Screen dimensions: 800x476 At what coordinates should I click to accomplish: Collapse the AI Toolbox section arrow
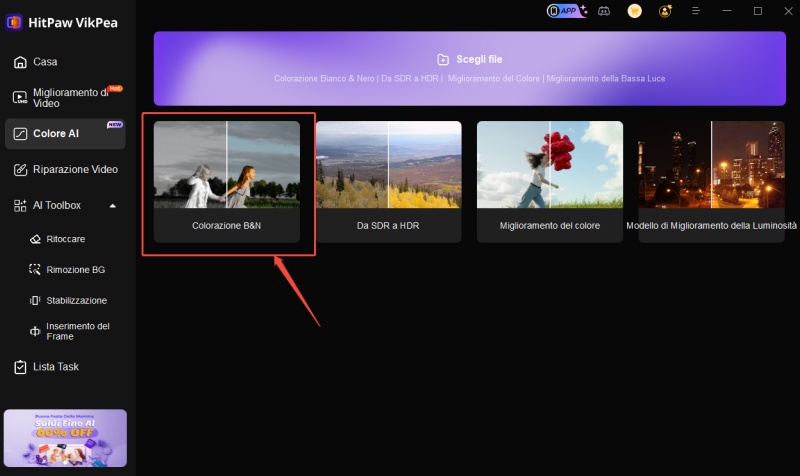pos(113,206)
